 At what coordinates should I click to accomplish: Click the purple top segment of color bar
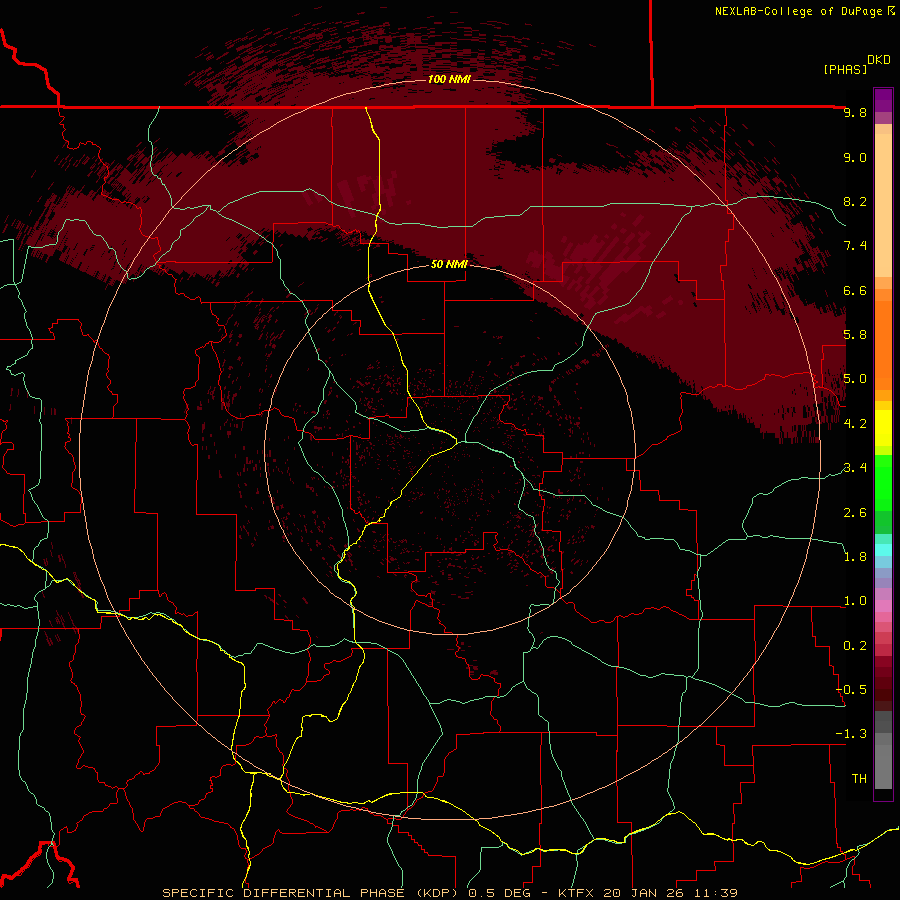point(883,100)
